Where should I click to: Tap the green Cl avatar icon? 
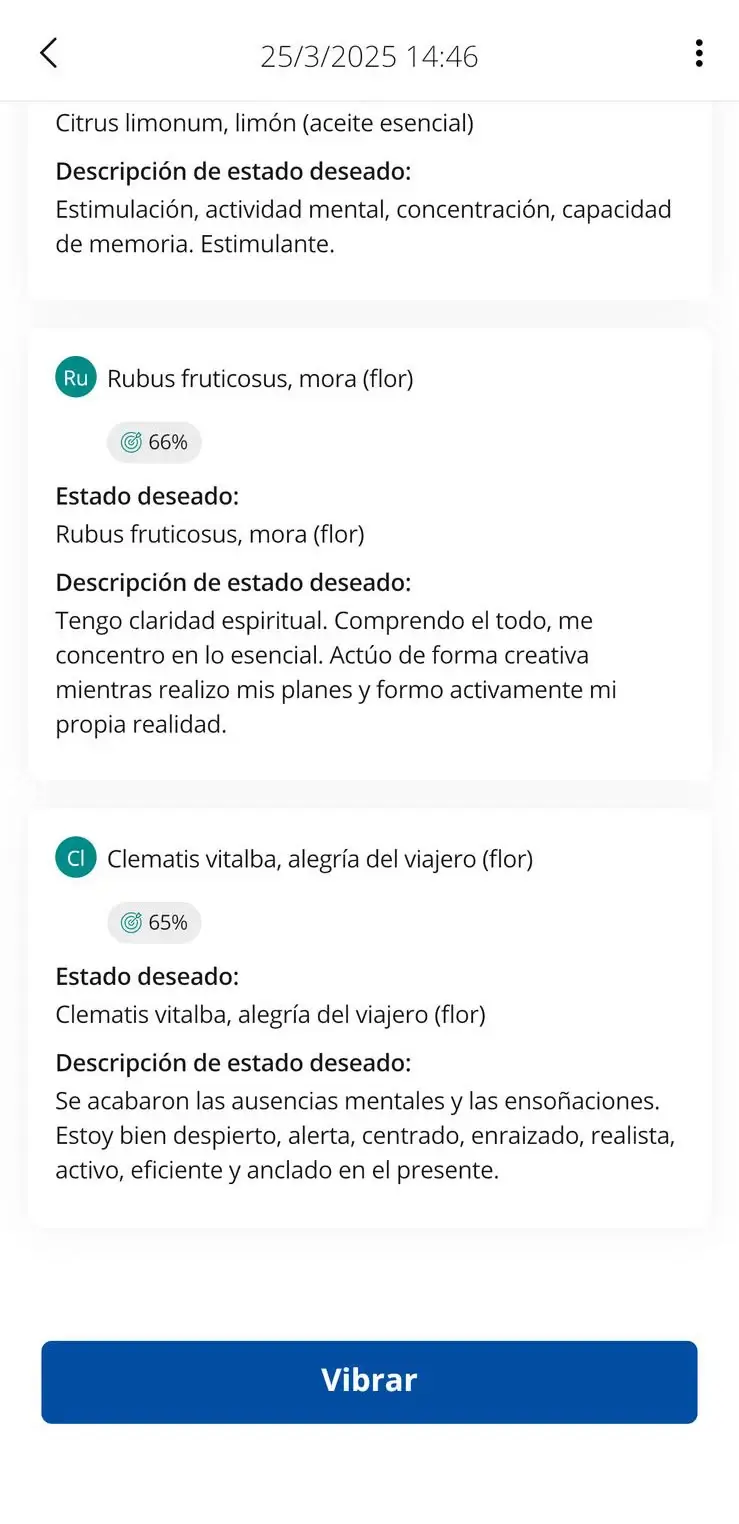[x=76, y=858]
